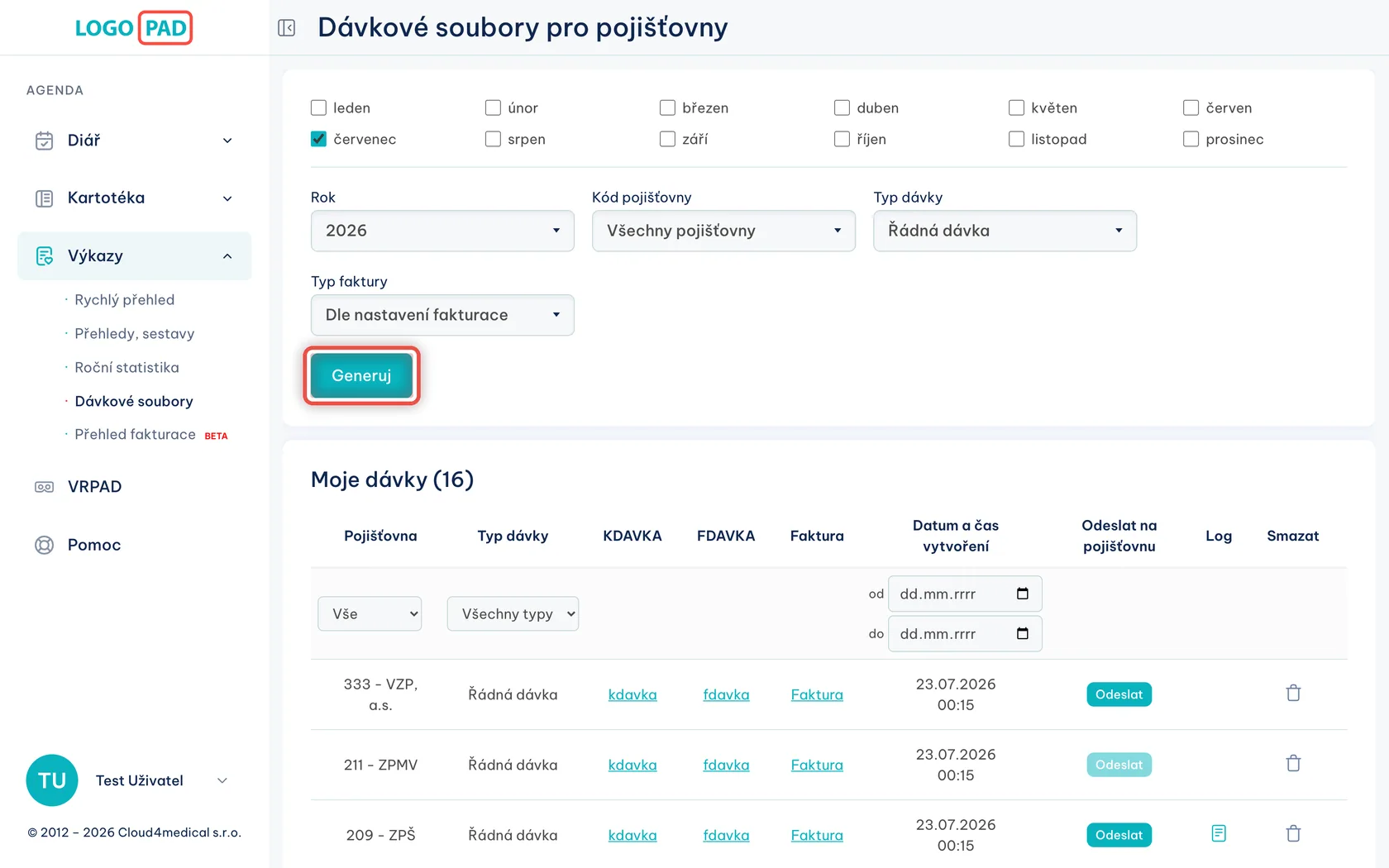
Task: Check the prosinec month checkbox
Action: pos(1191,139)
